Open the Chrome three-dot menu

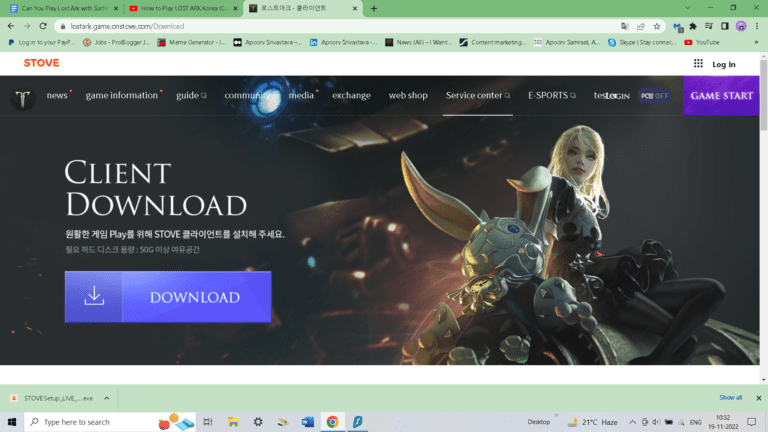pos(757,26)
